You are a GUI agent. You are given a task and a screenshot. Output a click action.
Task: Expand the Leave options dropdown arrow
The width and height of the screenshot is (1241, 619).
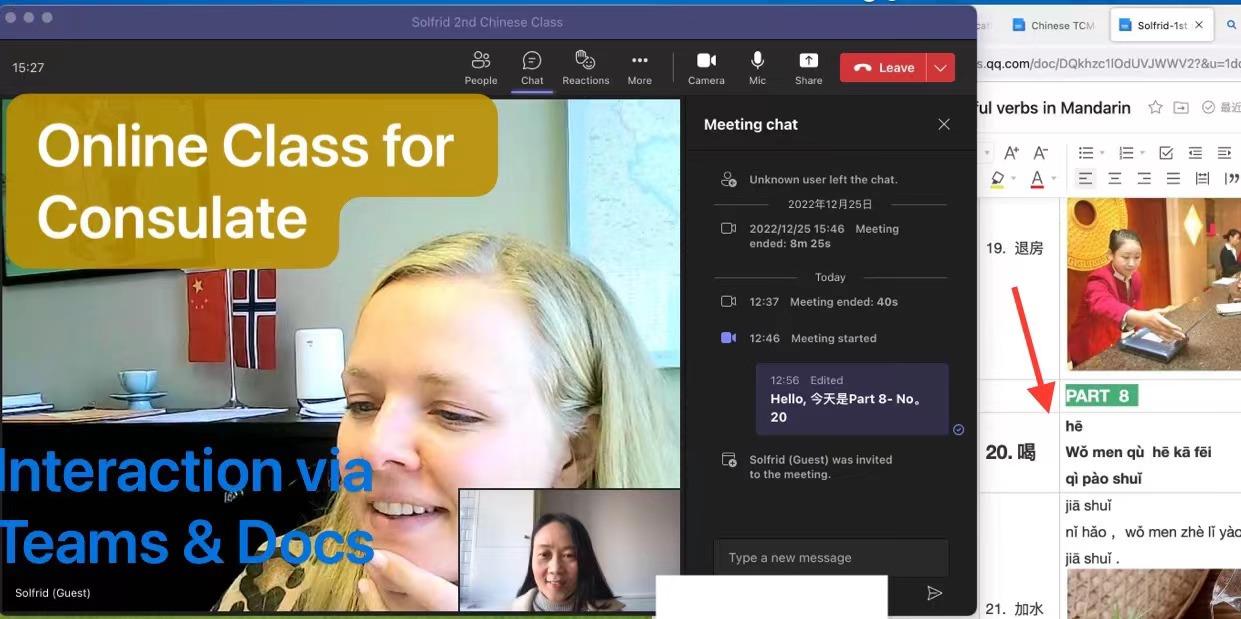[x=940, y=68]
